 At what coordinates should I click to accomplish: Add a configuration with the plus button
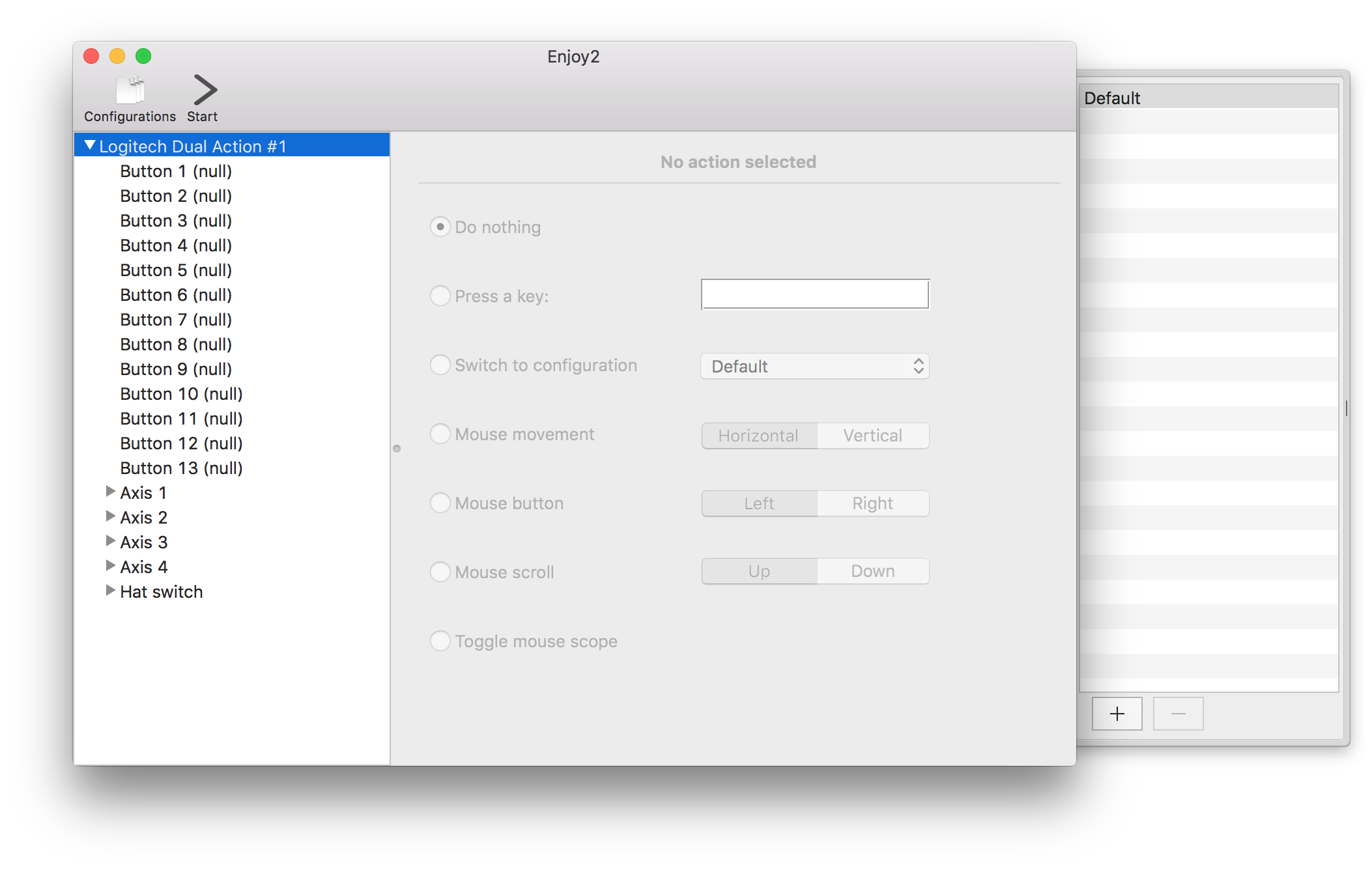tap(1117, 714)
